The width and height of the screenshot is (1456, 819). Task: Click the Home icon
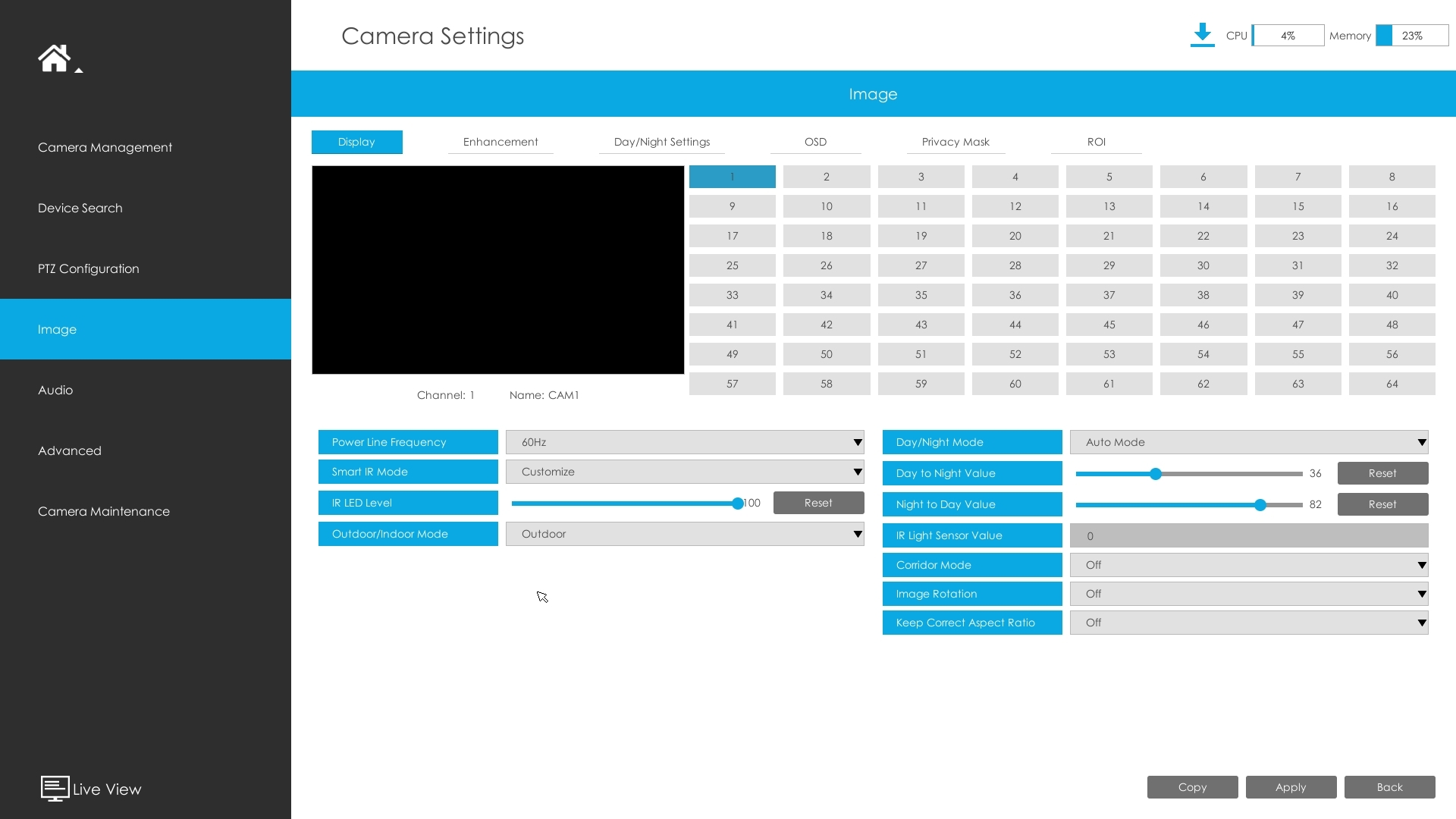pos(54,58)
